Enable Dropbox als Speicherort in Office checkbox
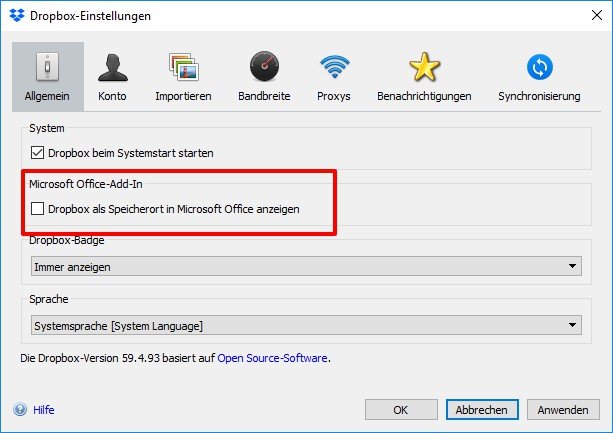The height and width of the screenshot is (433, 613). (x=38, y=209)
